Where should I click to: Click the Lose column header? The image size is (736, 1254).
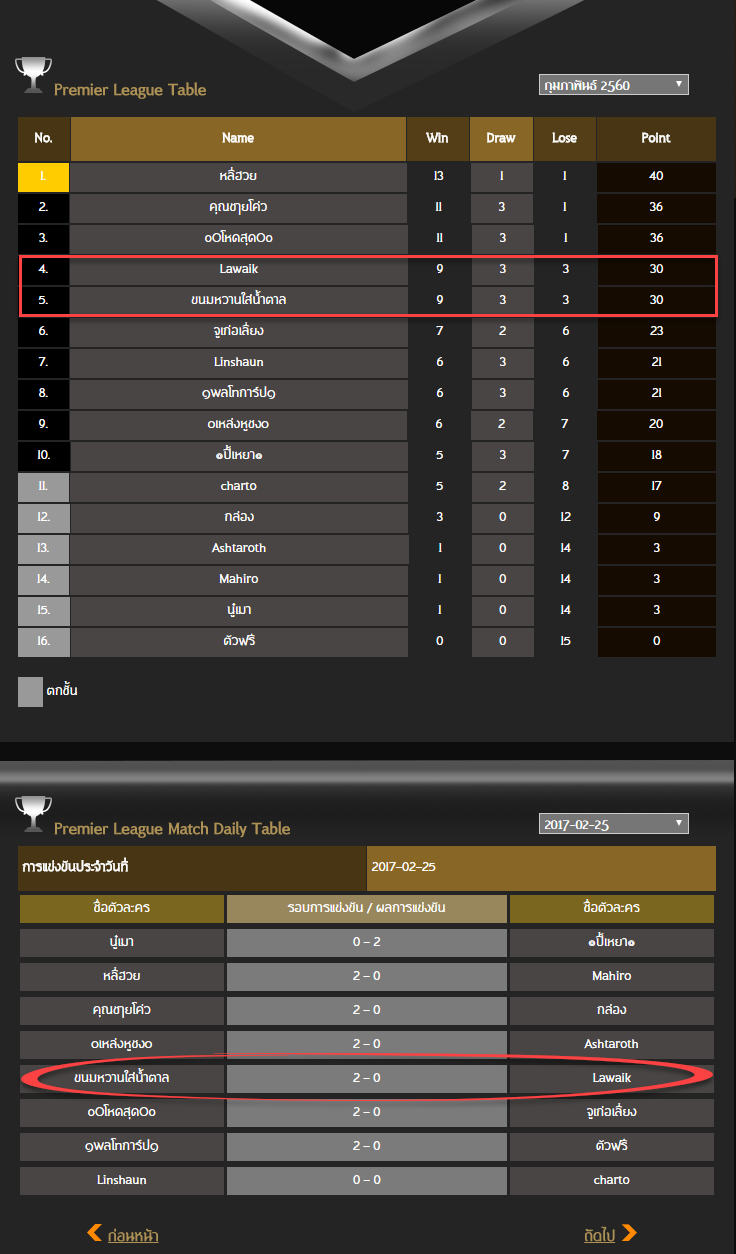564,138
